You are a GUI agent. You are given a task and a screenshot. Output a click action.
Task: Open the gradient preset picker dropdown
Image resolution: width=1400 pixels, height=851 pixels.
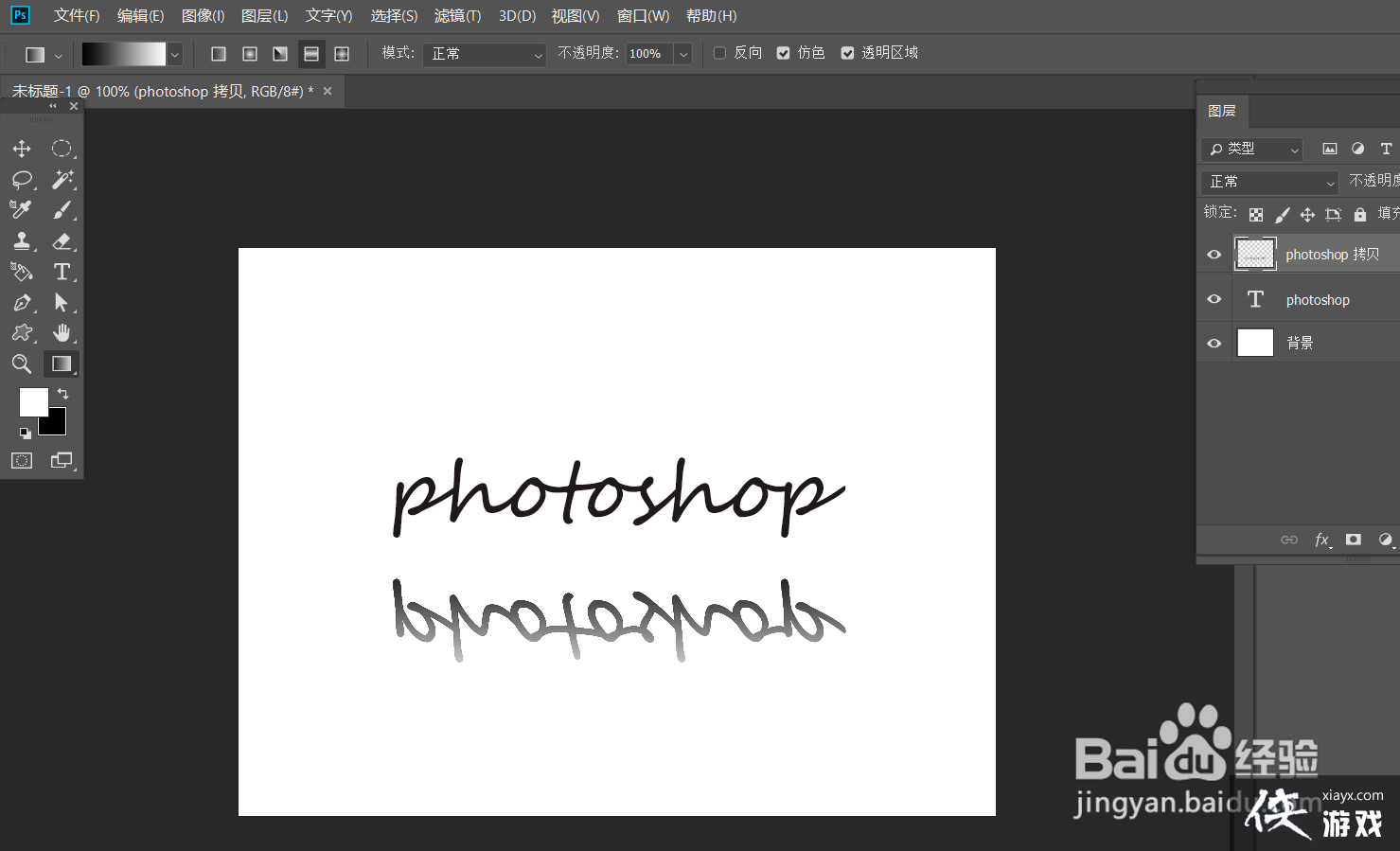pyautogui.click(x=174, y=54)
